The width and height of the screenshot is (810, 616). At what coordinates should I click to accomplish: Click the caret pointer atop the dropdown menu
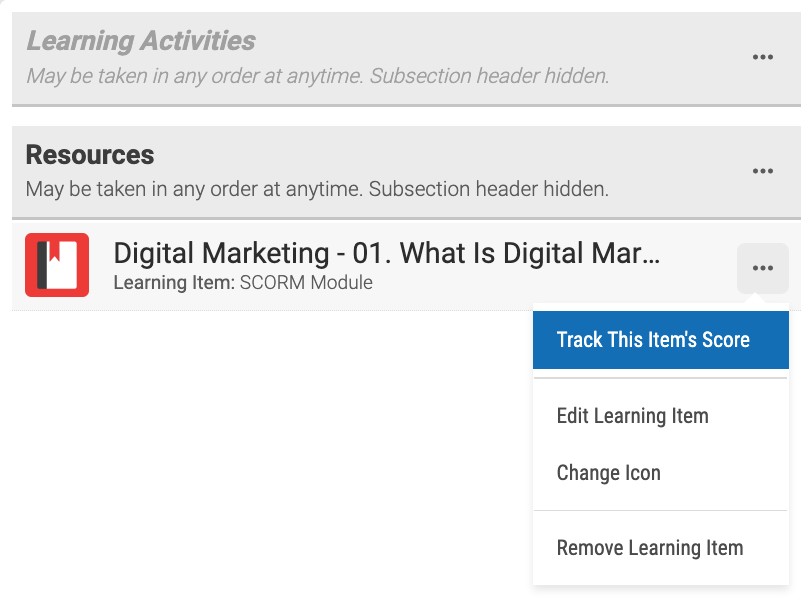point(755,298)
